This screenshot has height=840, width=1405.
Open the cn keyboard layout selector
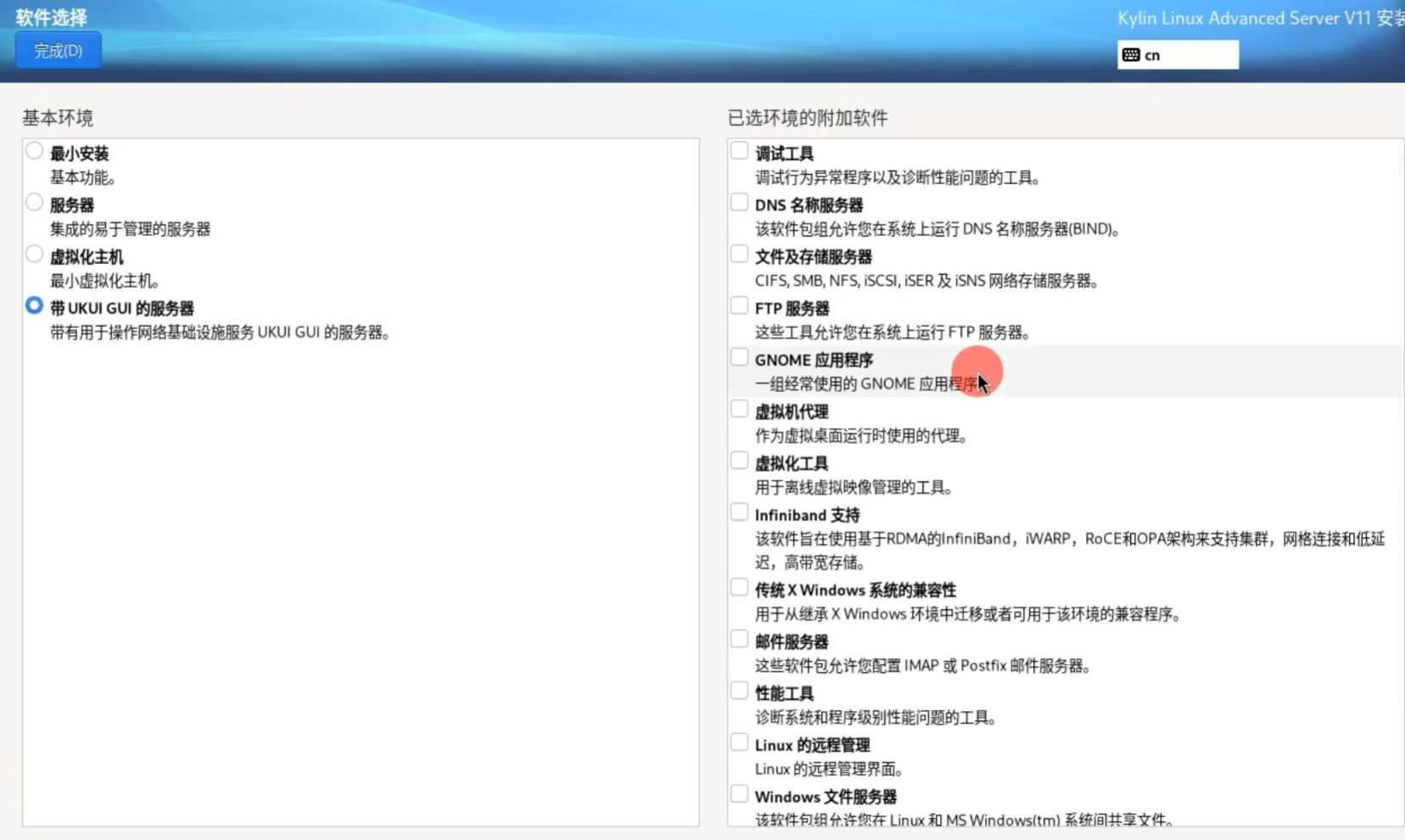1178,55
